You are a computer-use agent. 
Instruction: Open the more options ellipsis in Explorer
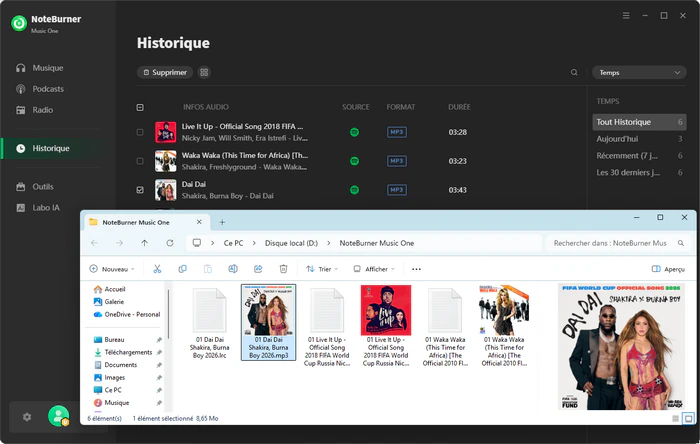coord(416,269)
